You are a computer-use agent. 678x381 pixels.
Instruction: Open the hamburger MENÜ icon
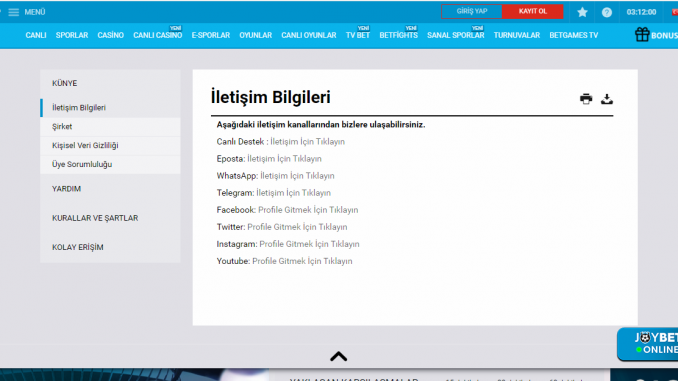[x=13, y=12]
